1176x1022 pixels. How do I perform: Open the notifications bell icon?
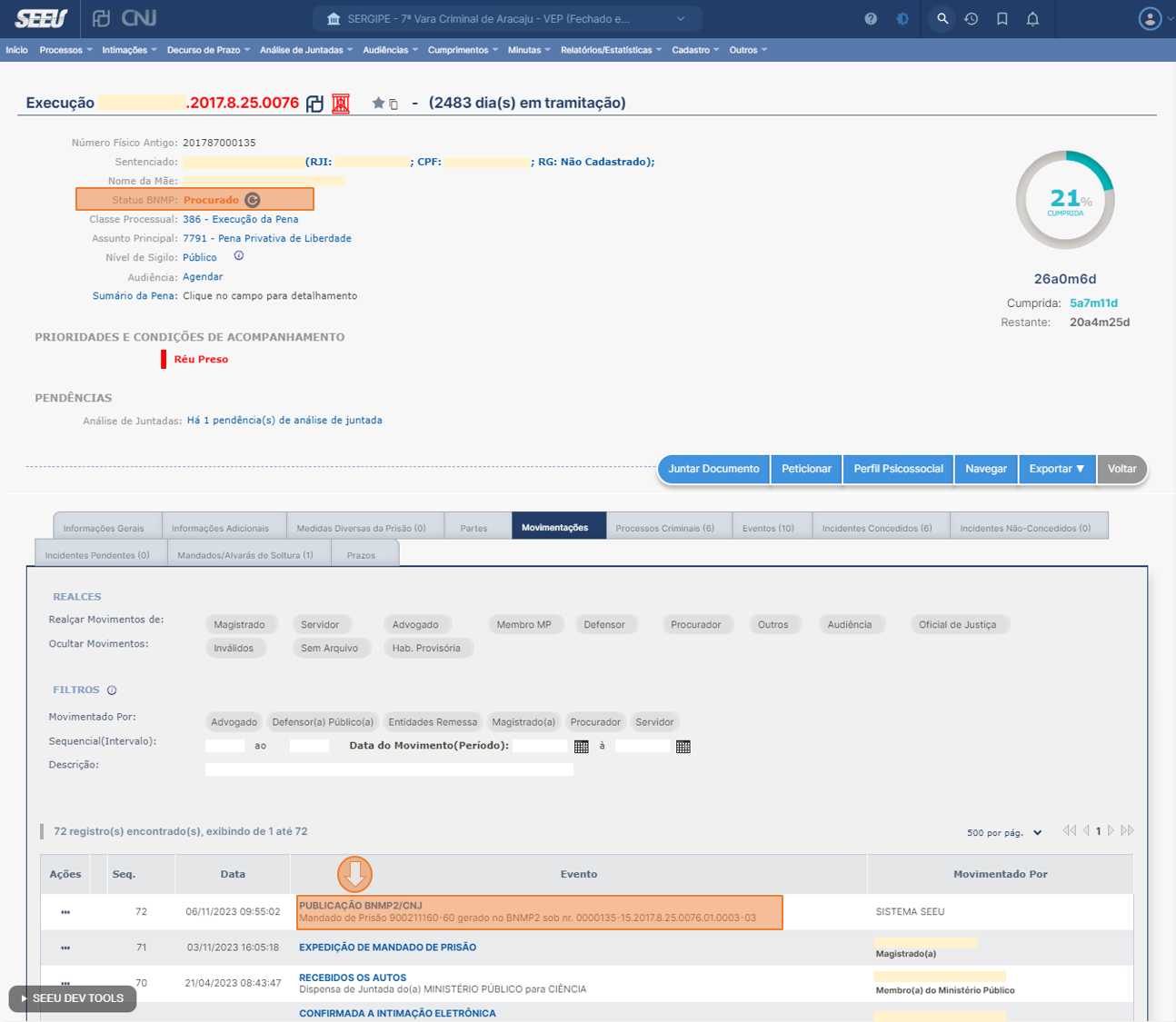point(1032,19)
